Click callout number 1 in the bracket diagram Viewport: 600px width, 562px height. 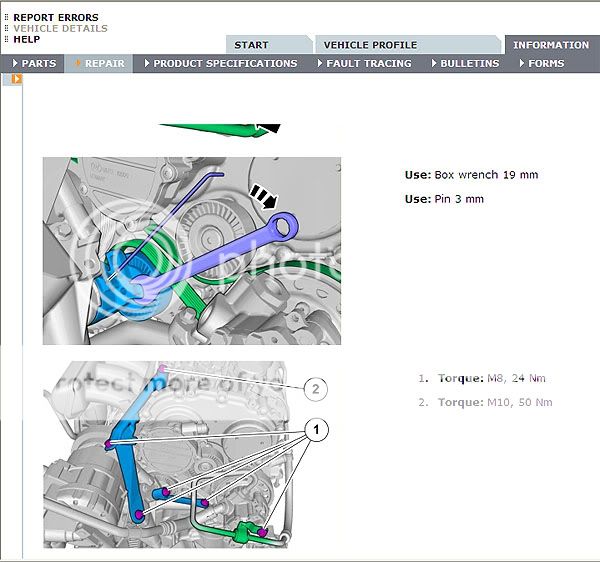316,431
